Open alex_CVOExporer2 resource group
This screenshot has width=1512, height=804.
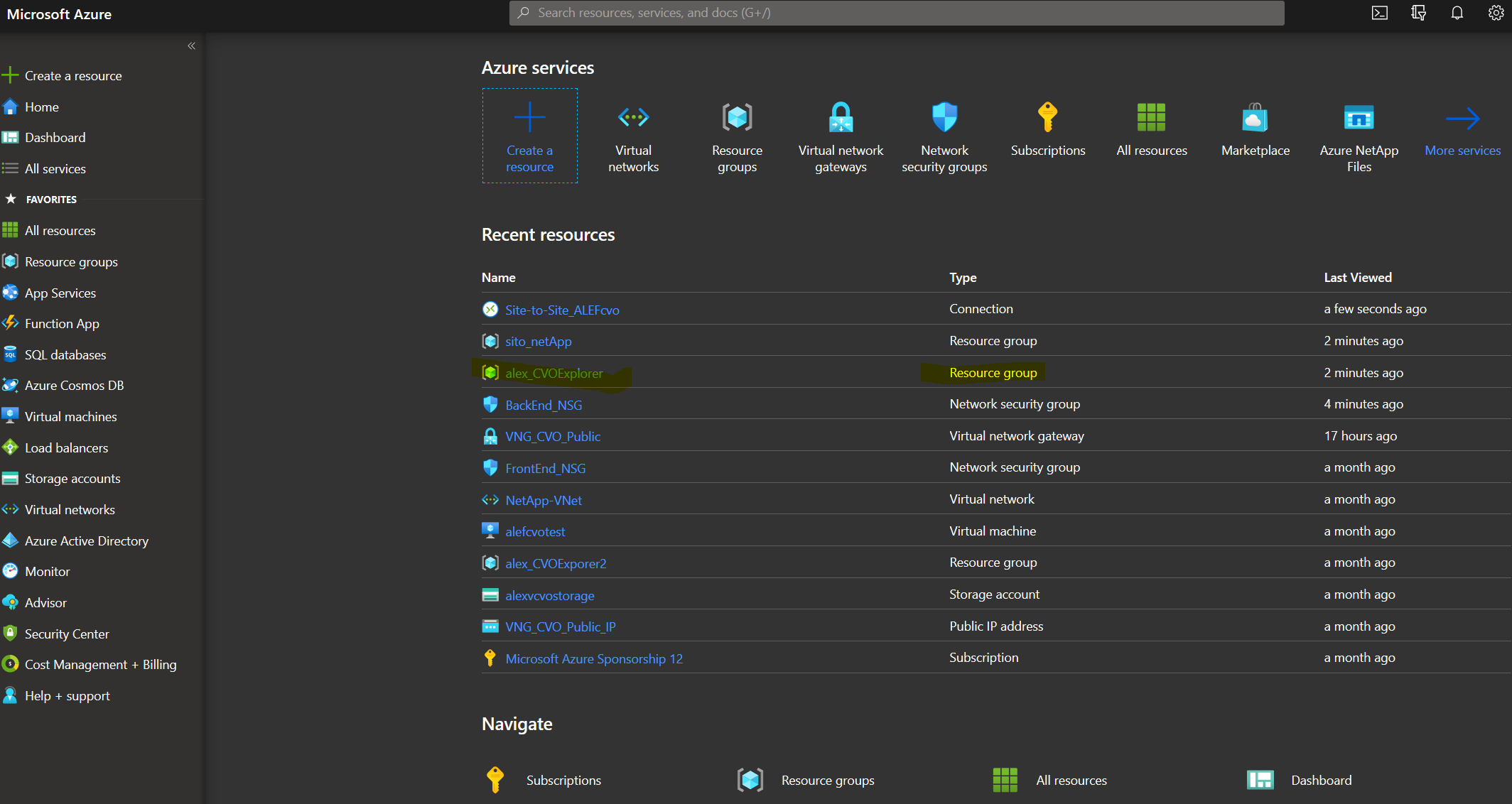click(556, 564)
